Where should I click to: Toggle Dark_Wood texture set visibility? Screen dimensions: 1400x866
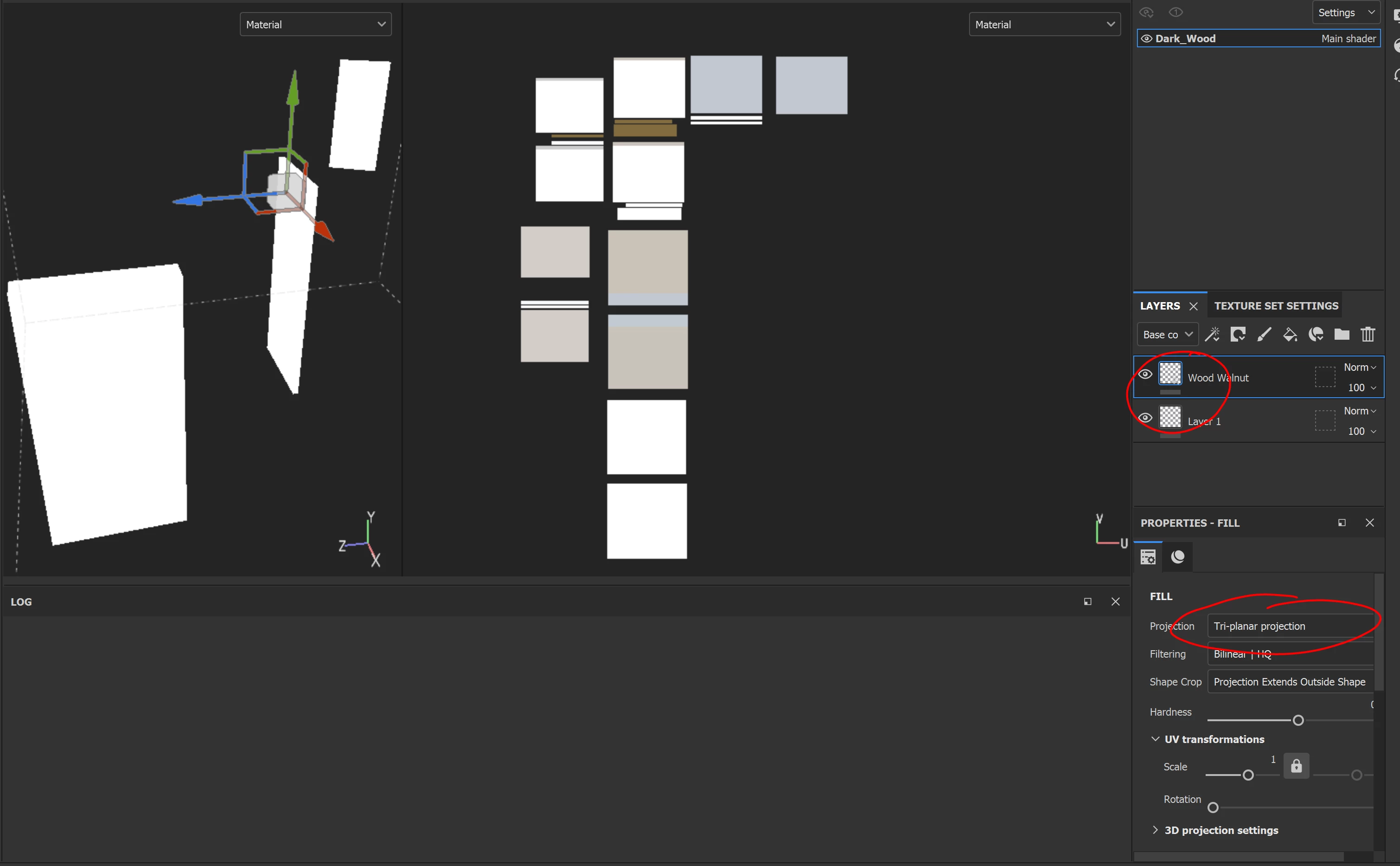(1146, 39)
